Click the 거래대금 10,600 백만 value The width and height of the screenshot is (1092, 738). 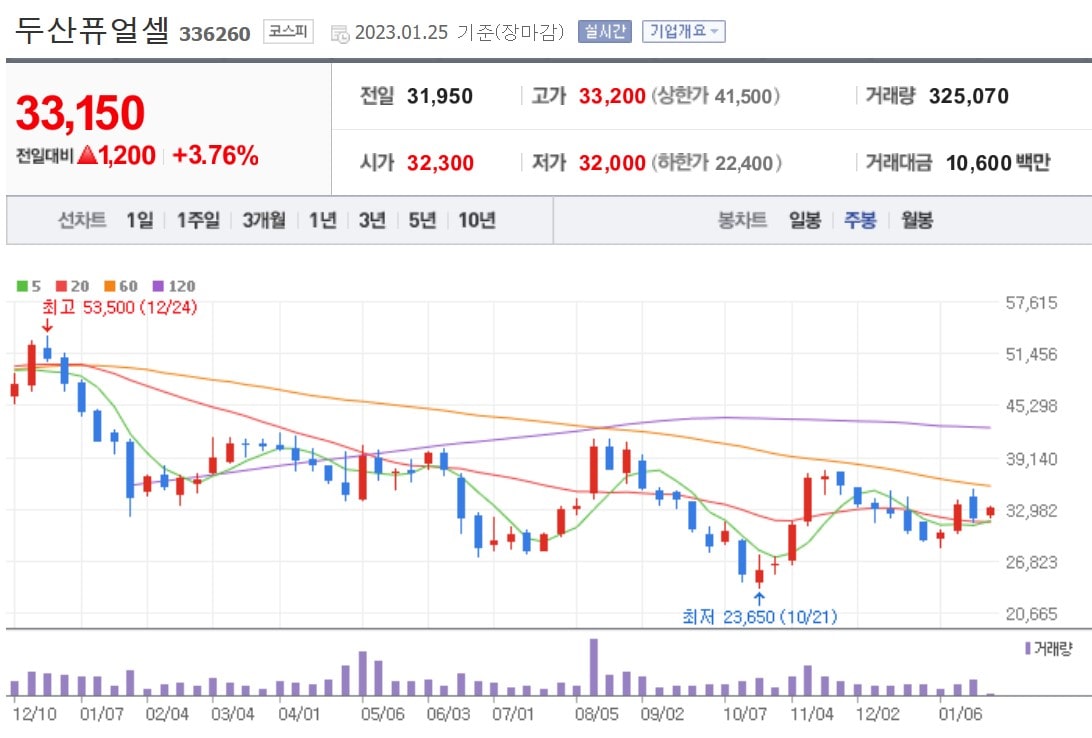(997, 163)
